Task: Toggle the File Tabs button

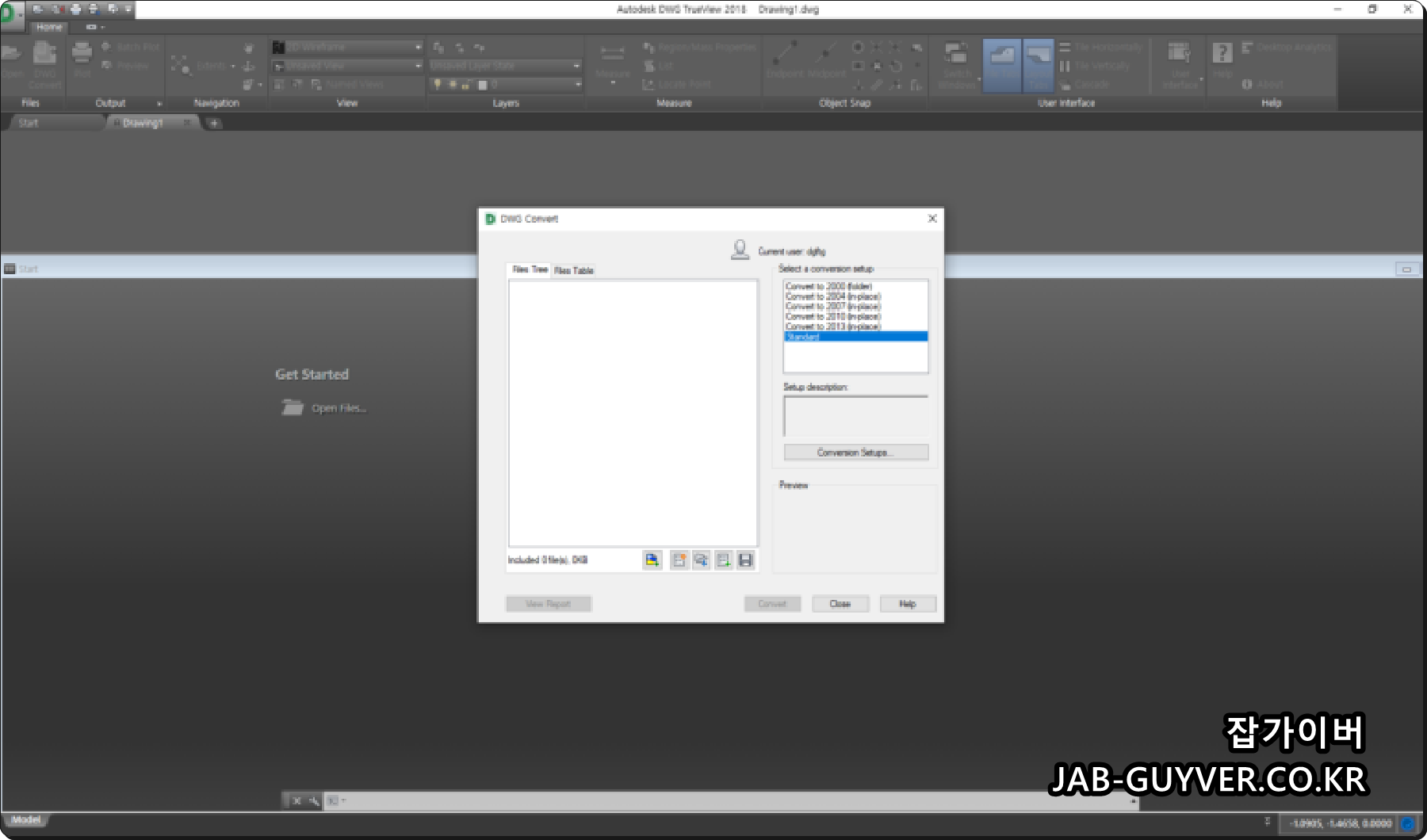Action: 1002,65
